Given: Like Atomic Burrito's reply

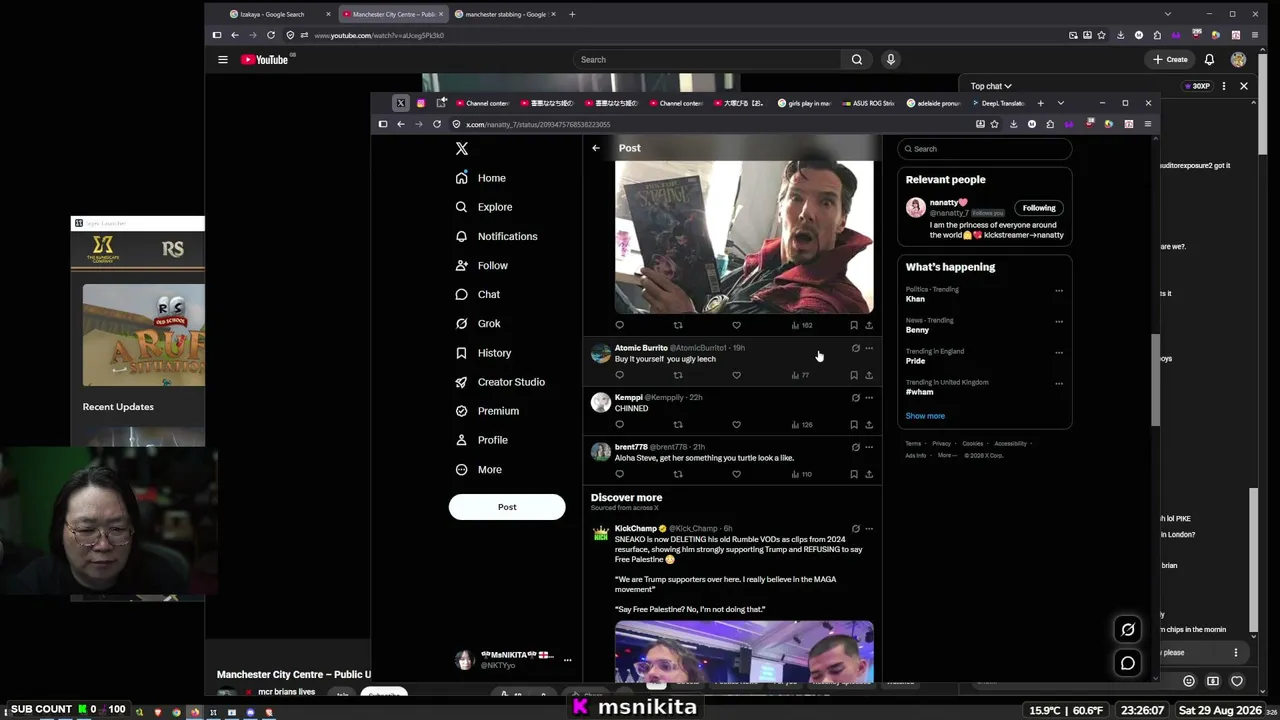Looking at the screenshot, I should pyautogui.click(x=736, y=375).
